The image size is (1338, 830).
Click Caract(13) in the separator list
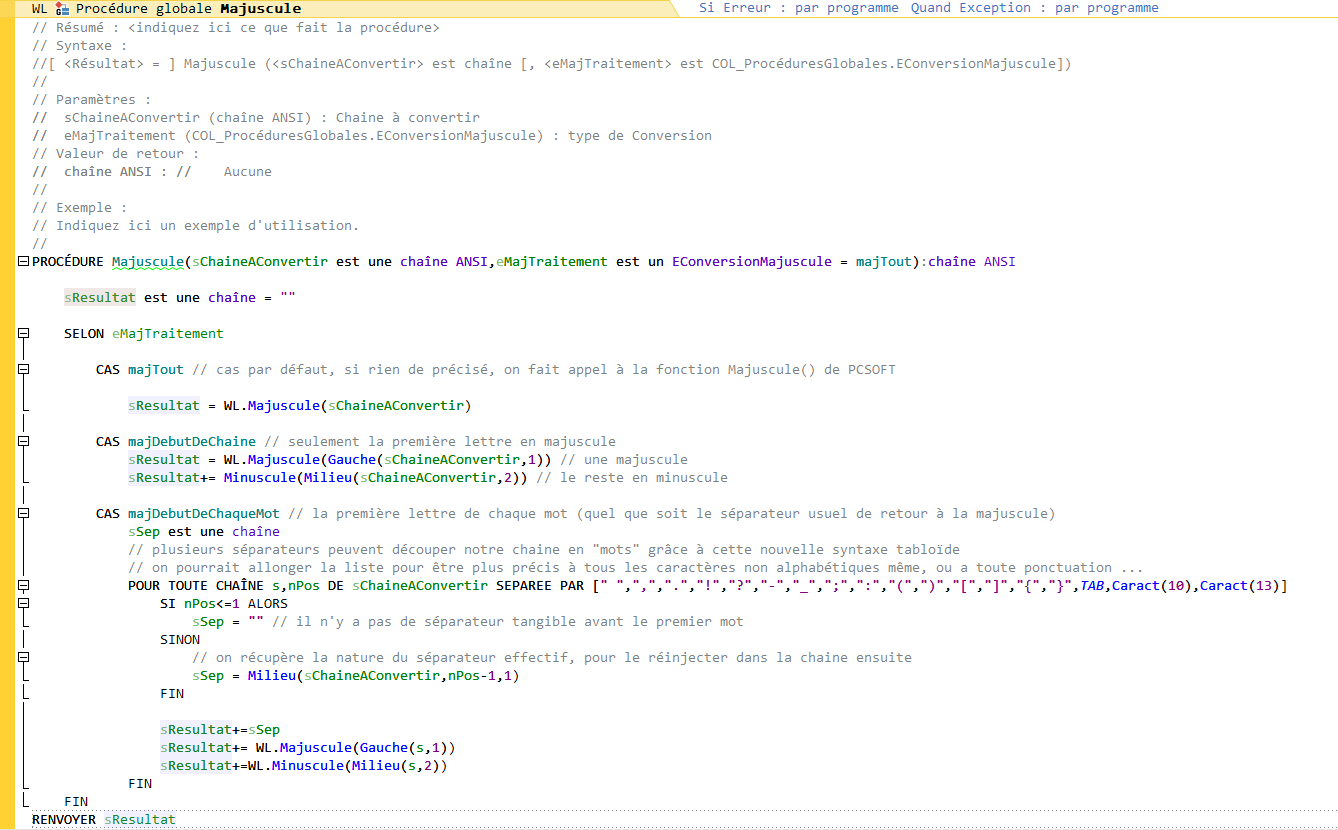[x=1240, y=586]
